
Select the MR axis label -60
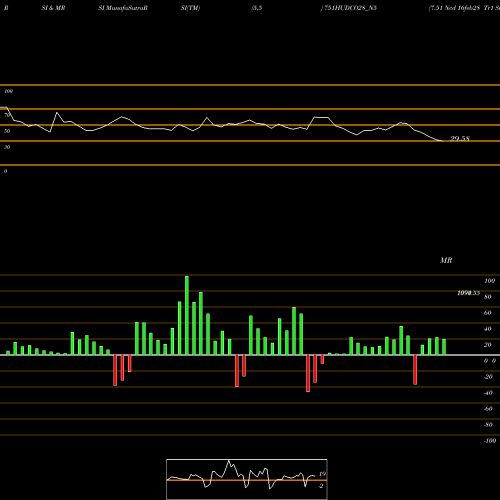click(488, 409)
